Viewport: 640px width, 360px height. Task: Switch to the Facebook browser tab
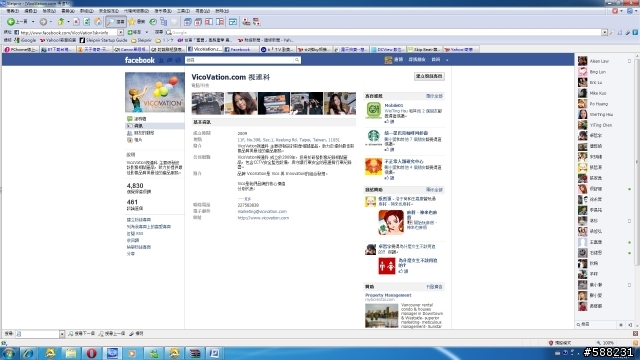[240, 49]
